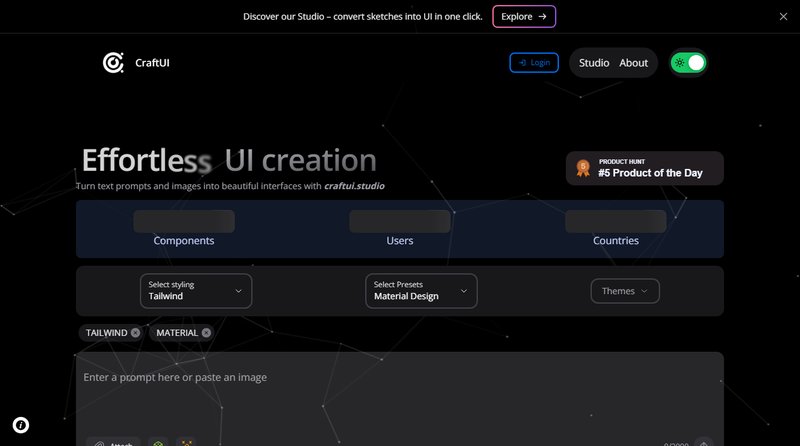Click the Explore button in banner
The height and width of the screenshot is (446, 800).
coord(524,16)
